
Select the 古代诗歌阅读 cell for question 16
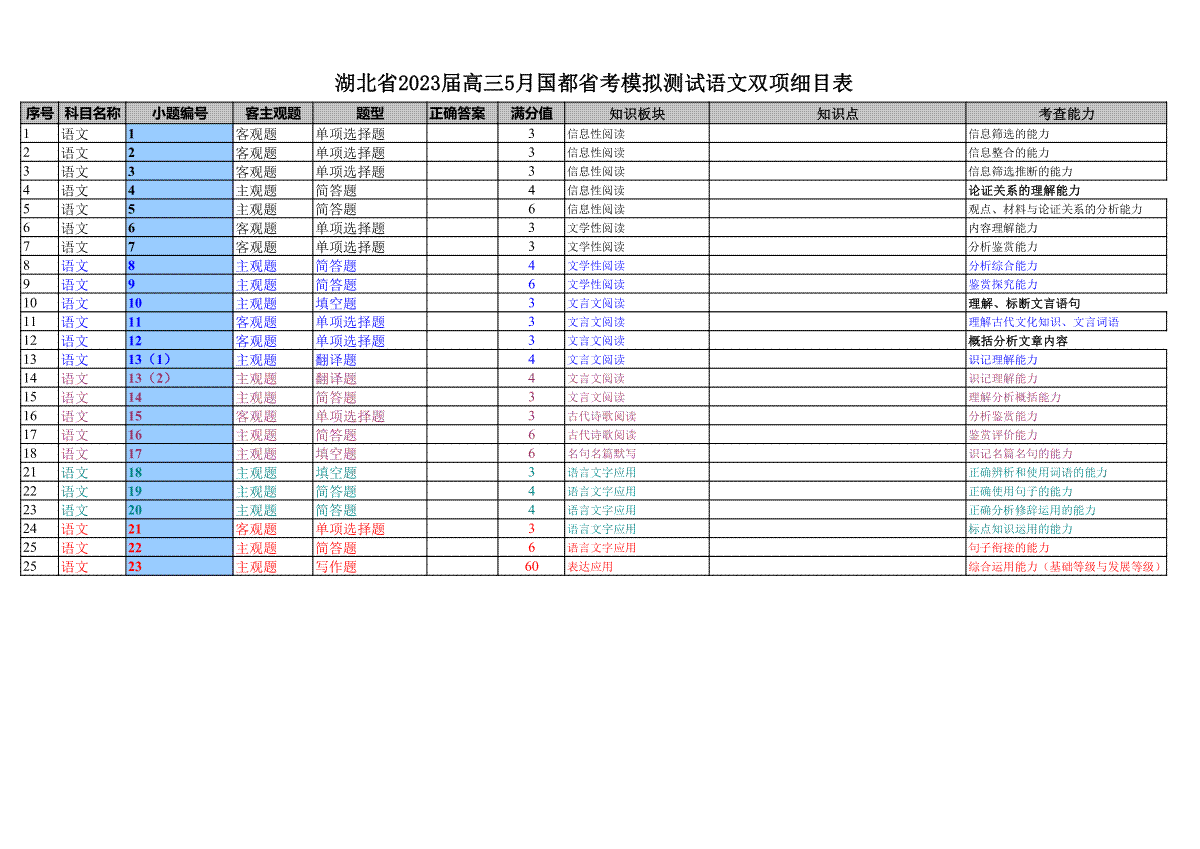point(637,435)
